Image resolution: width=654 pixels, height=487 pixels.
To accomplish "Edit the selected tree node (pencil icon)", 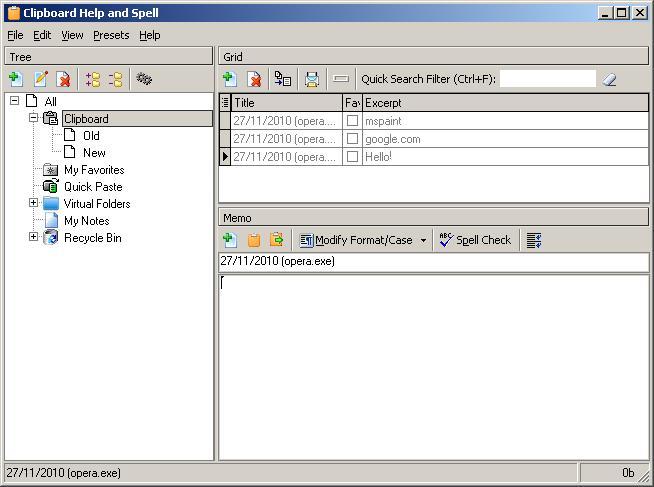I will (40, 79).
